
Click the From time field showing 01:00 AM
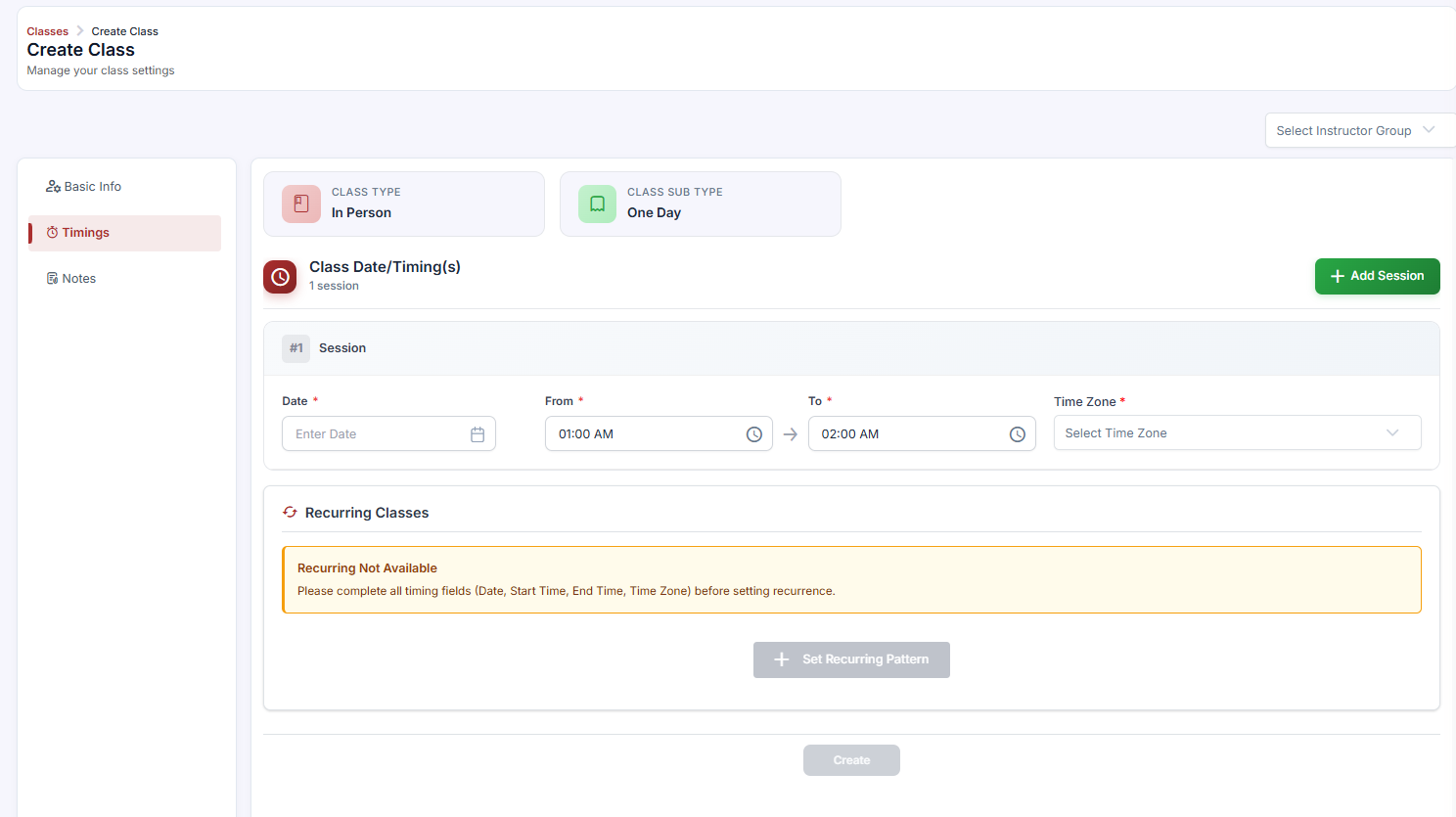point(659,433)
